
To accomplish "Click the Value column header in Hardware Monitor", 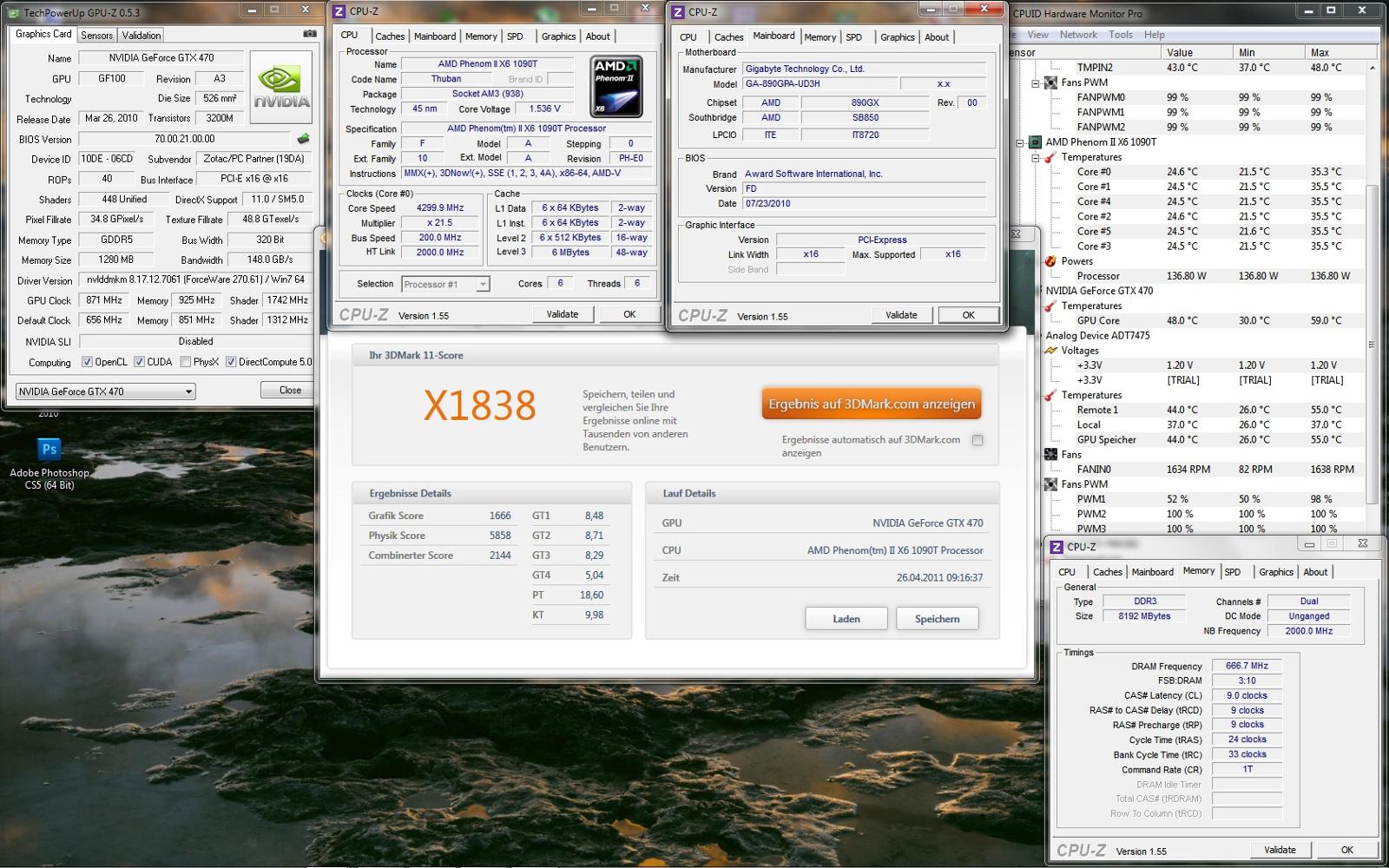I will [x=1196, y=52].
